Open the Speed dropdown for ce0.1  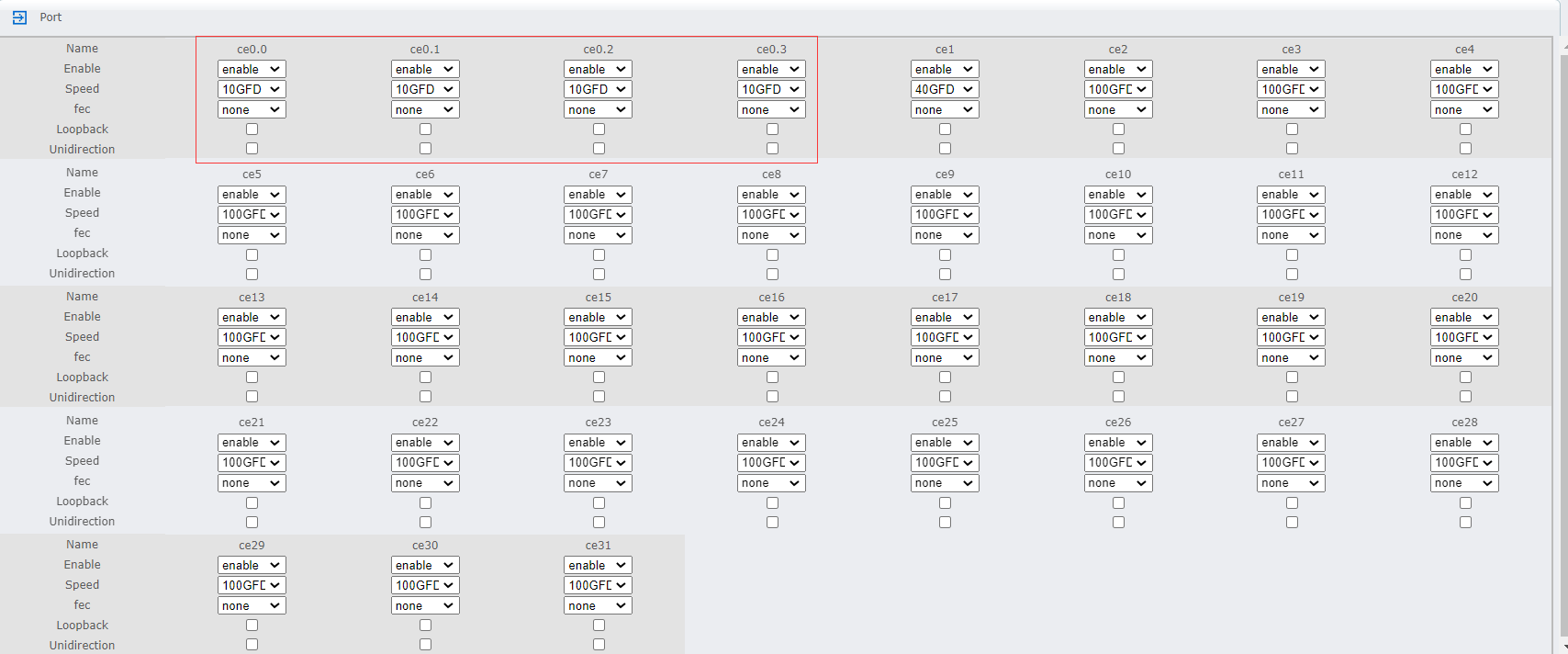click(425, 89)
